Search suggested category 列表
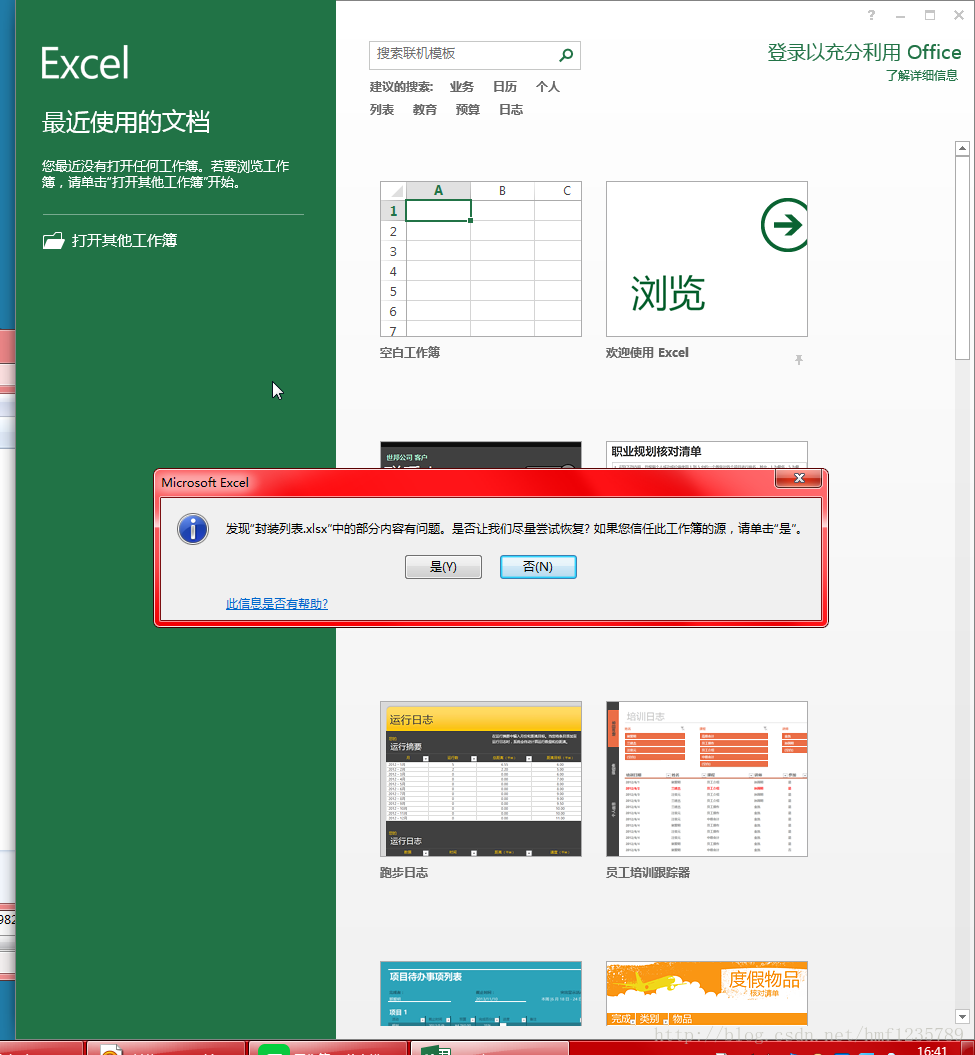 (382, 110)
